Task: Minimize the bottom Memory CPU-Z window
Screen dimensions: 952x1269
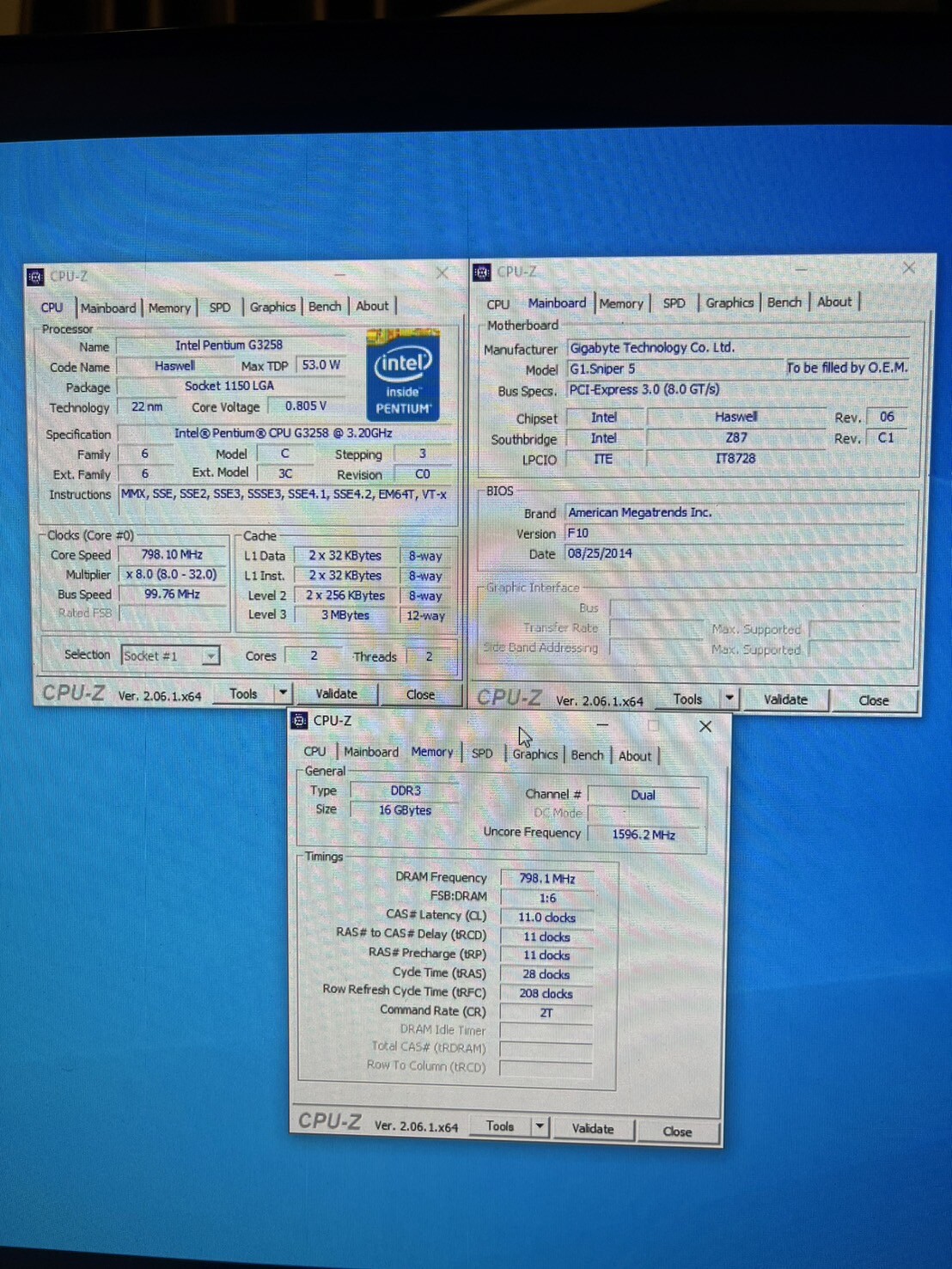Action: click(x=602, y=724)
